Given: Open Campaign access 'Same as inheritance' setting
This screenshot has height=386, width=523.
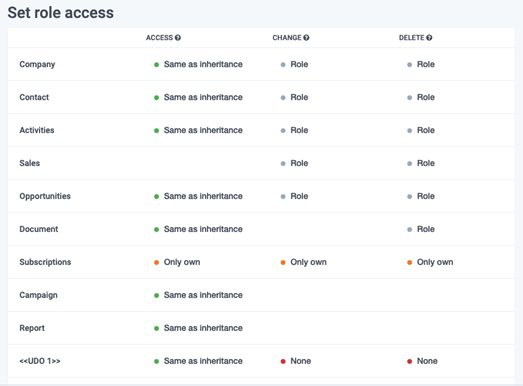Looking at the screenshot, I should [x=198, y=295].
